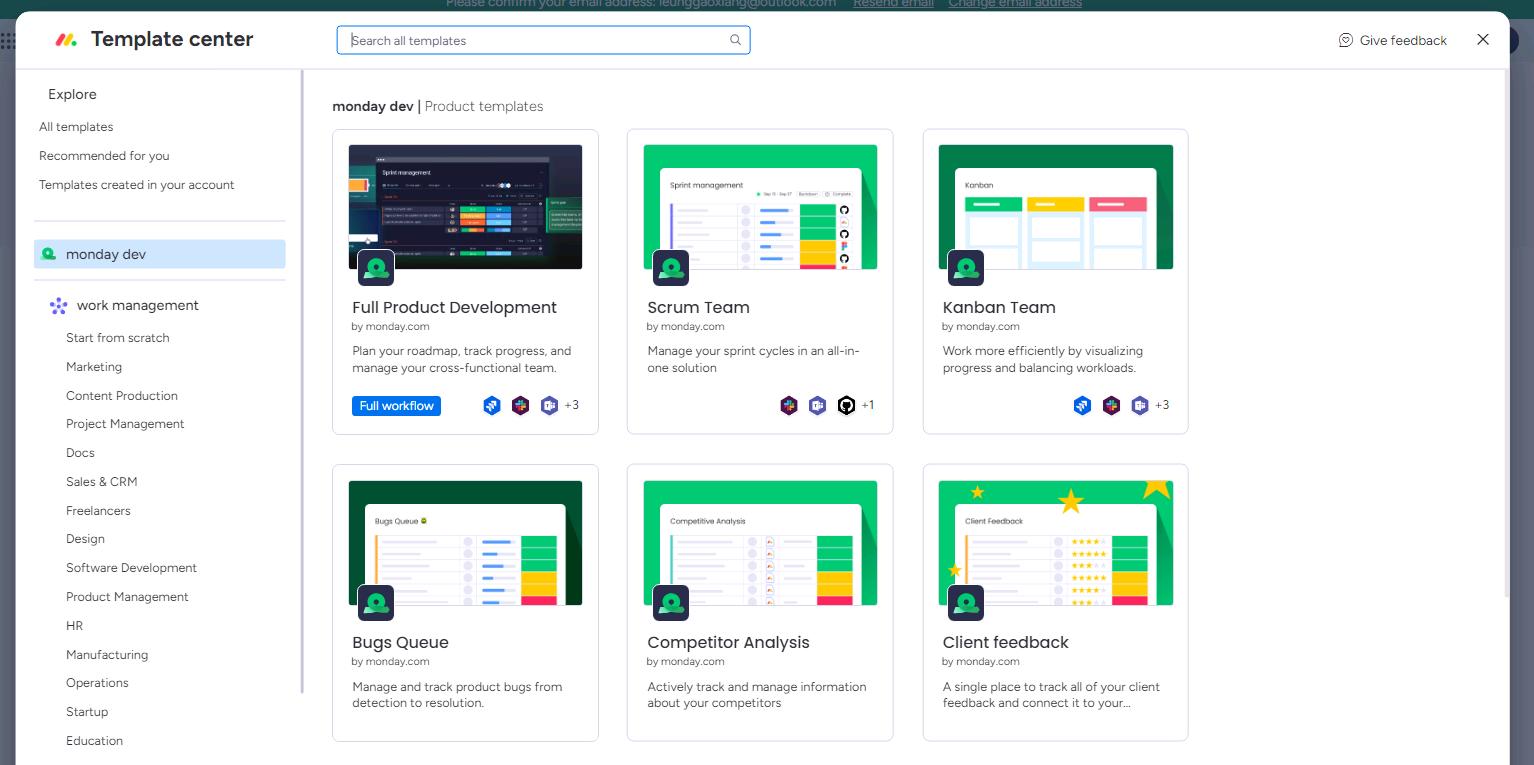Screen dimensions: 1534x765
Task: Click the Jira icon on Kanban Team card
Action: click(x=1082, y=405)
